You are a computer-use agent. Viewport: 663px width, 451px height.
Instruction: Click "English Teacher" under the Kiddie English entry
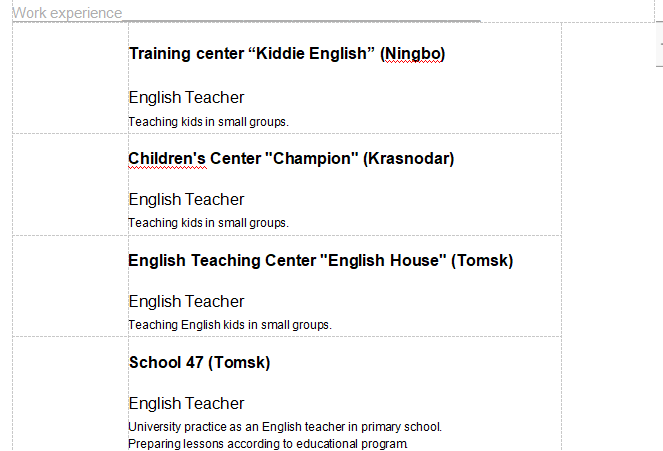[186, 98]
